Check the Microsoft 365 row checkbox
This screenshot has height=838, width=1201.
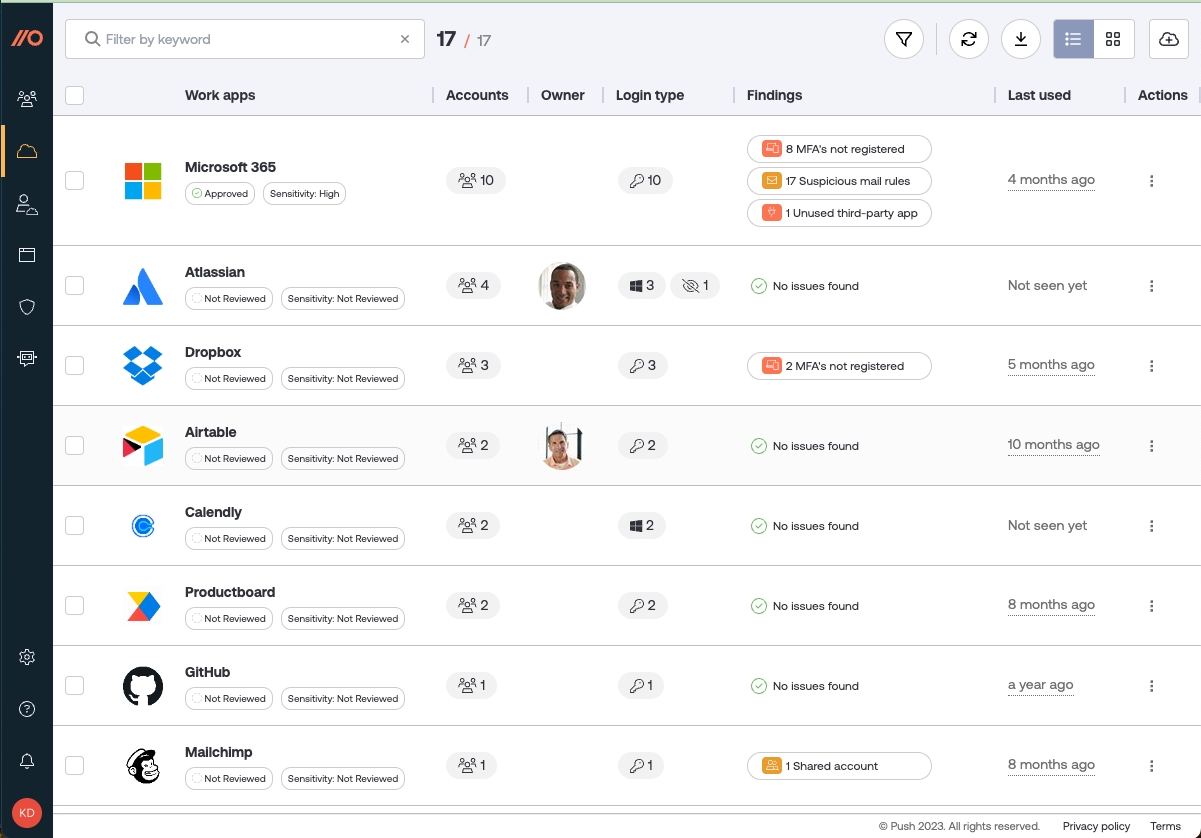pyautogui.click(x=74, y=180)
